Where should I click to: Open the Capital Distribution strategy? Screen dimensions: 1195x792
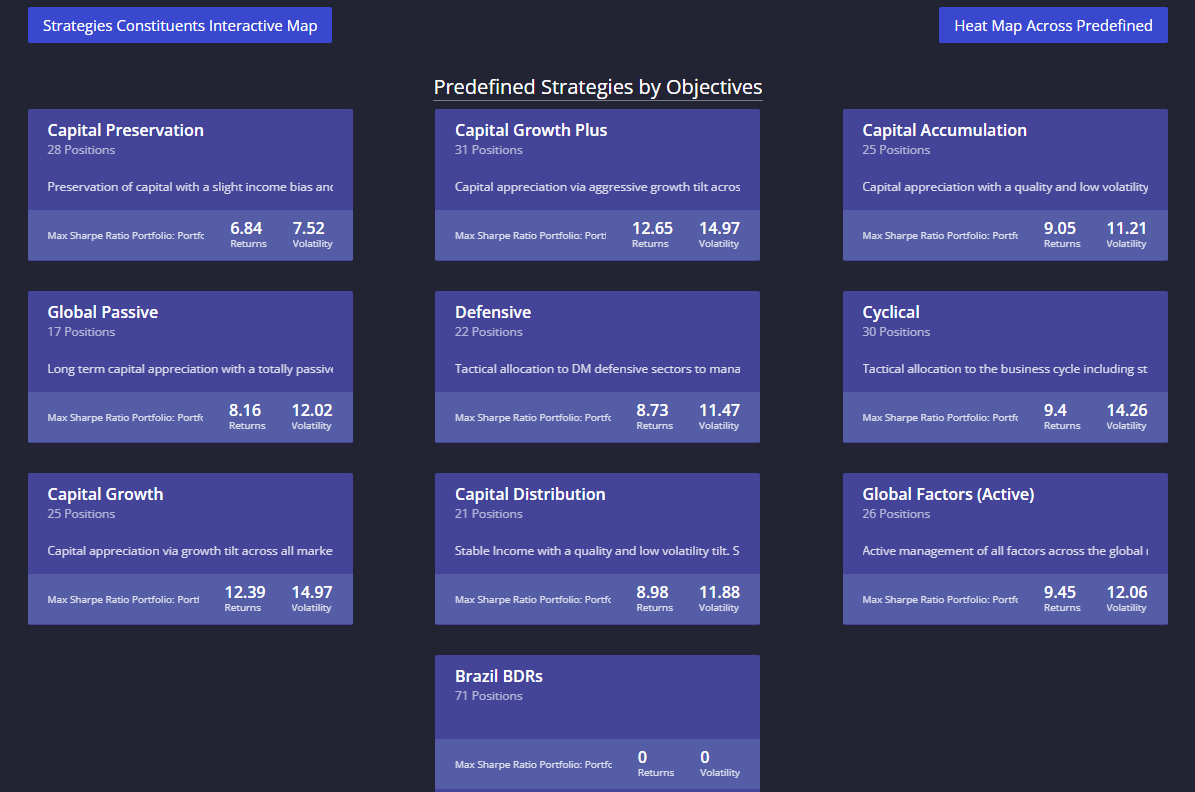click(598, 549)
